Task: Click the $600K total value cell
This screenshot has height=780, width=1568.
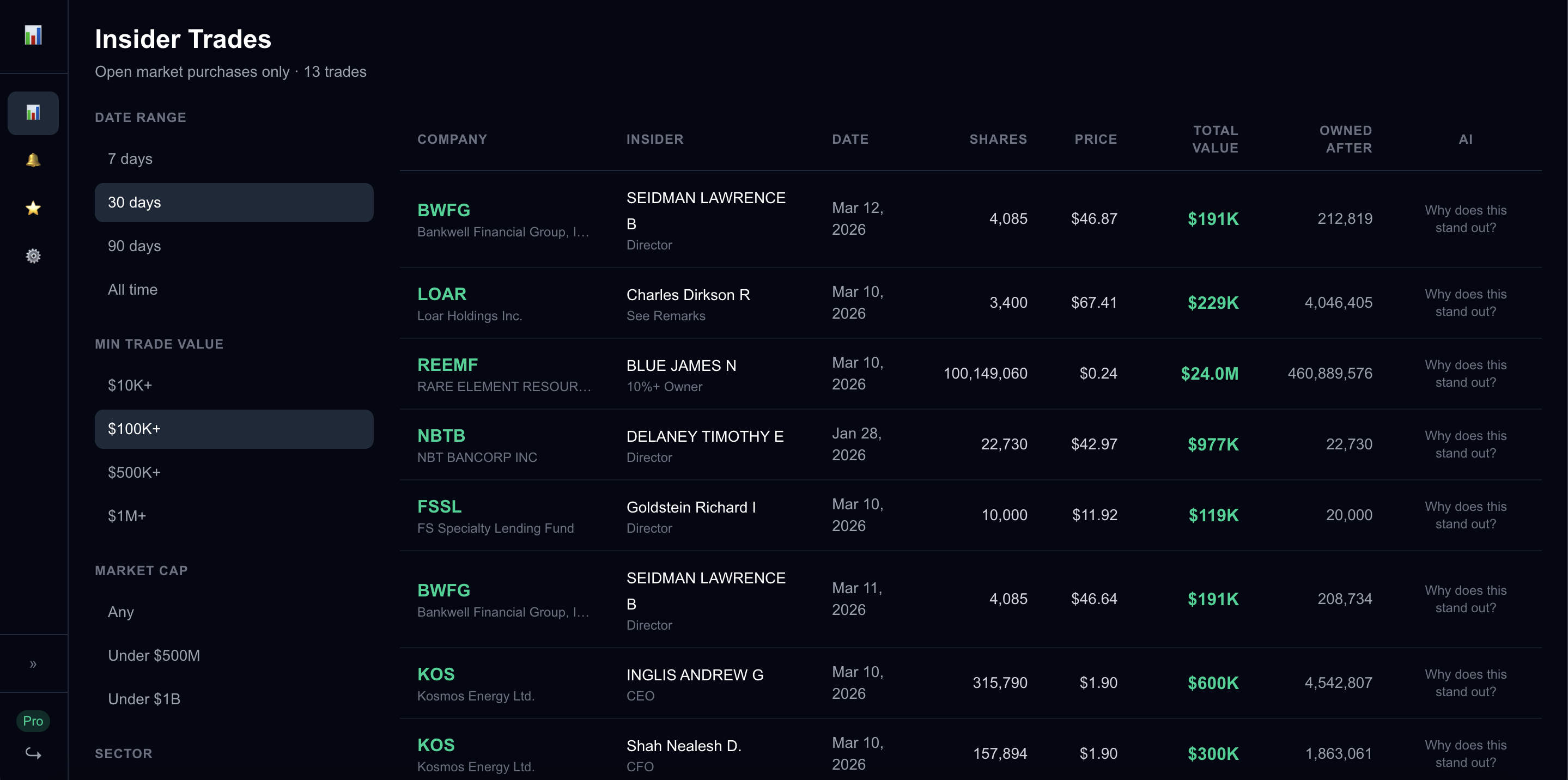Action: tap(1213, 683)
